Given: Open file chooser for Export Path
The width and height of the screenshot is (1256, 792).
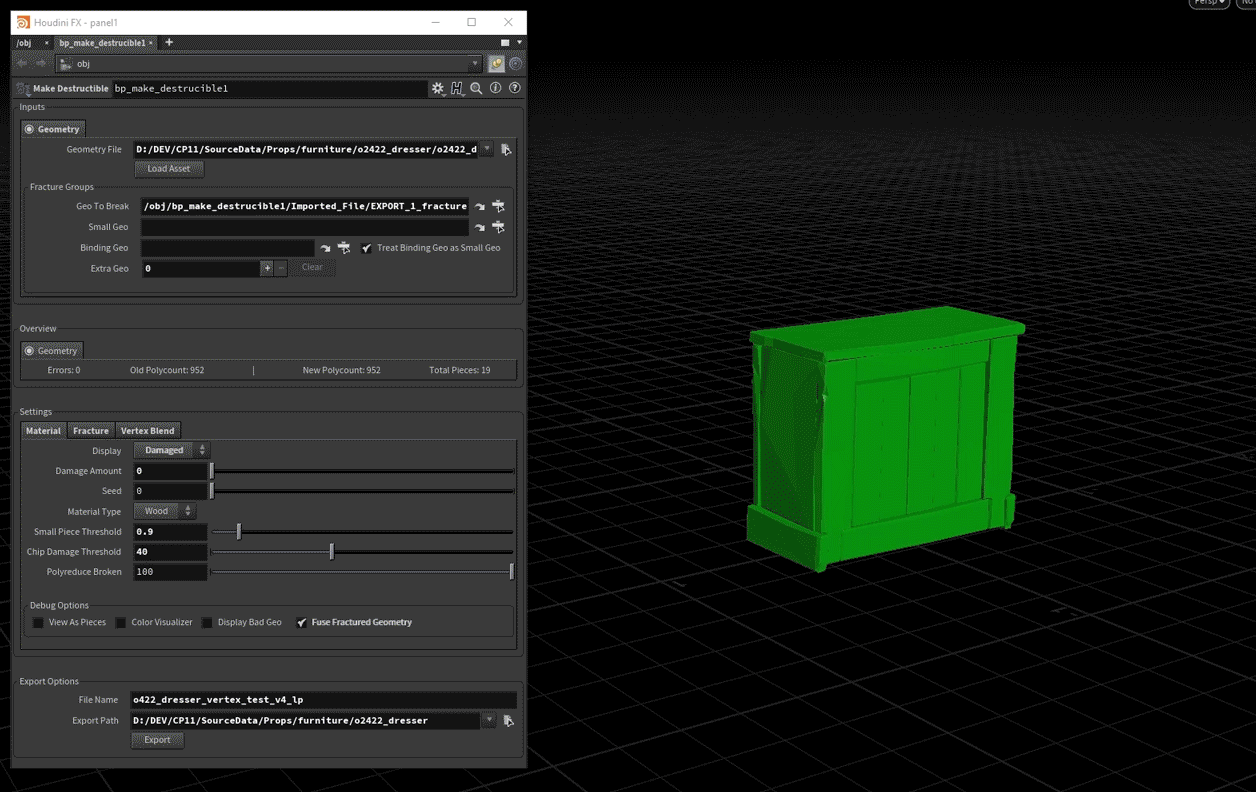Looking at the screenshot, I should coord(508,720).
